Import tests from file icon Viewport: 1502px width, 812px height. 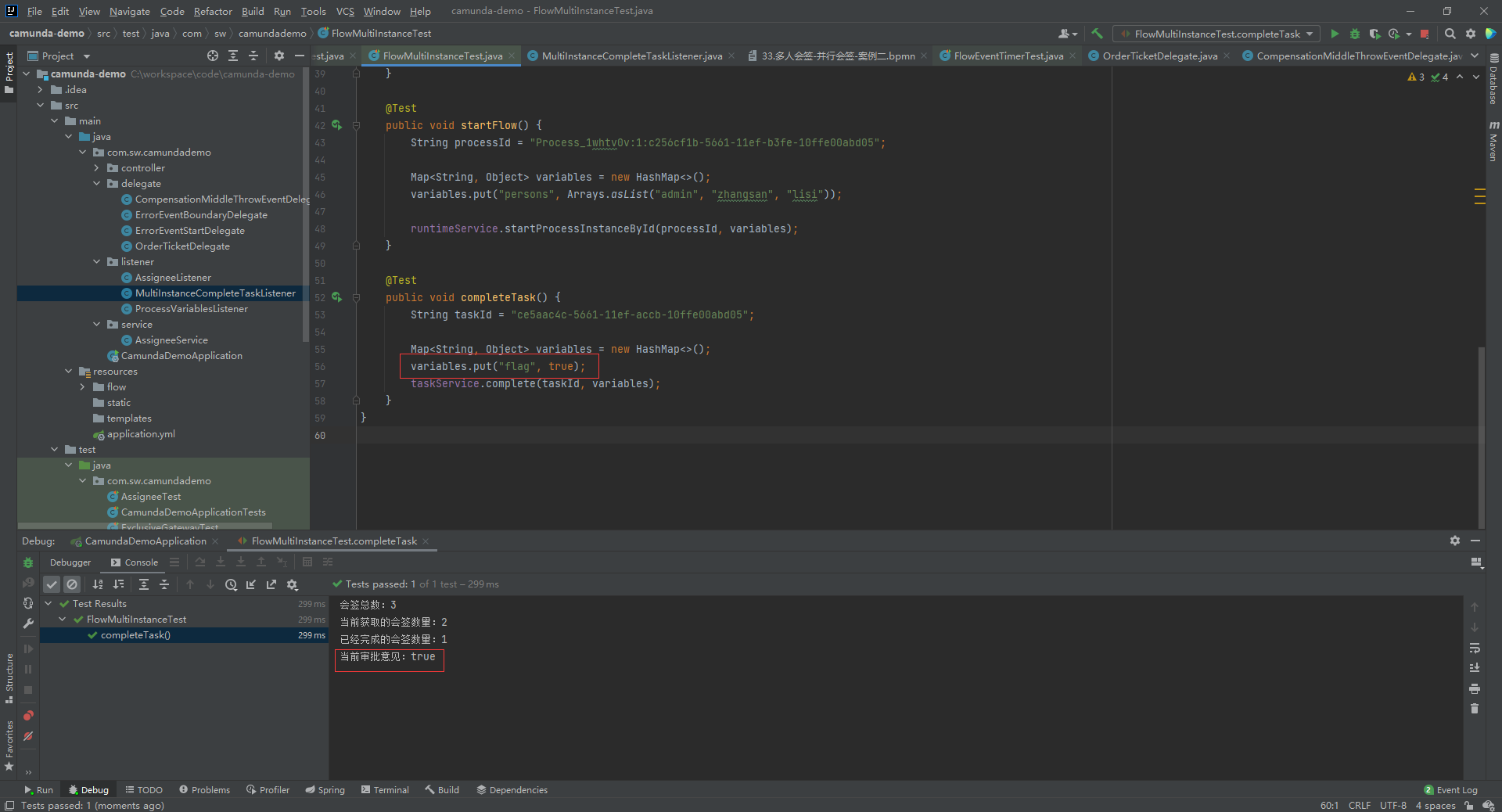coord(251,584)
